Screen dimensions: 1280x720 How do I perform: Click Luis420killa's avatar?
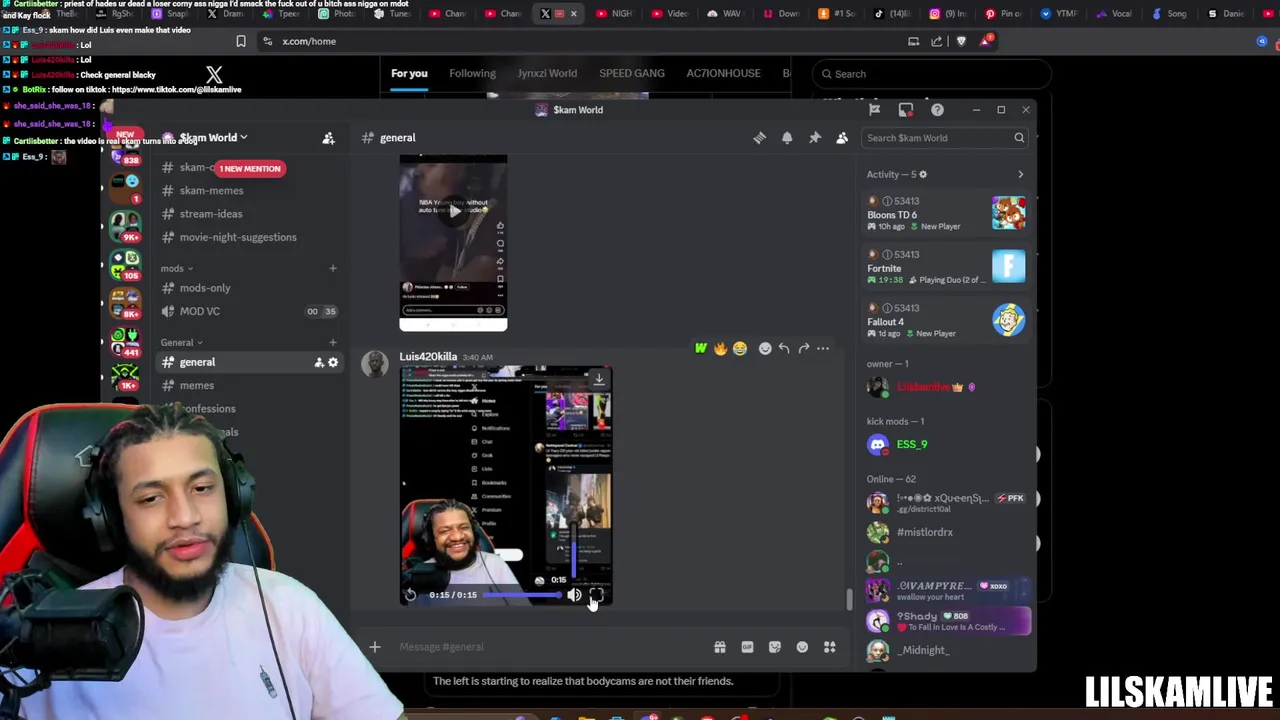[x=375, y=365]
